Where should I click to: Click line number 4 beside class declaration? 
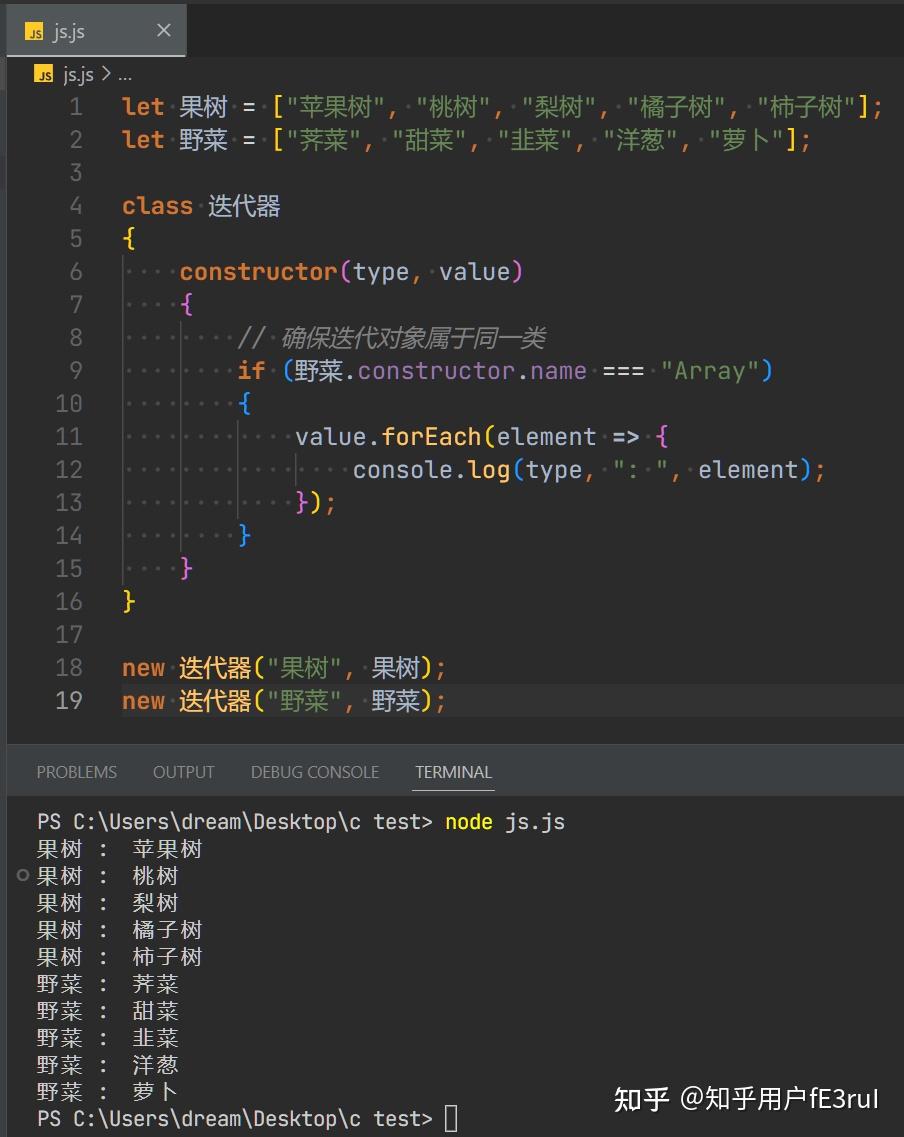pyautogui.click(x=76, y=206)
